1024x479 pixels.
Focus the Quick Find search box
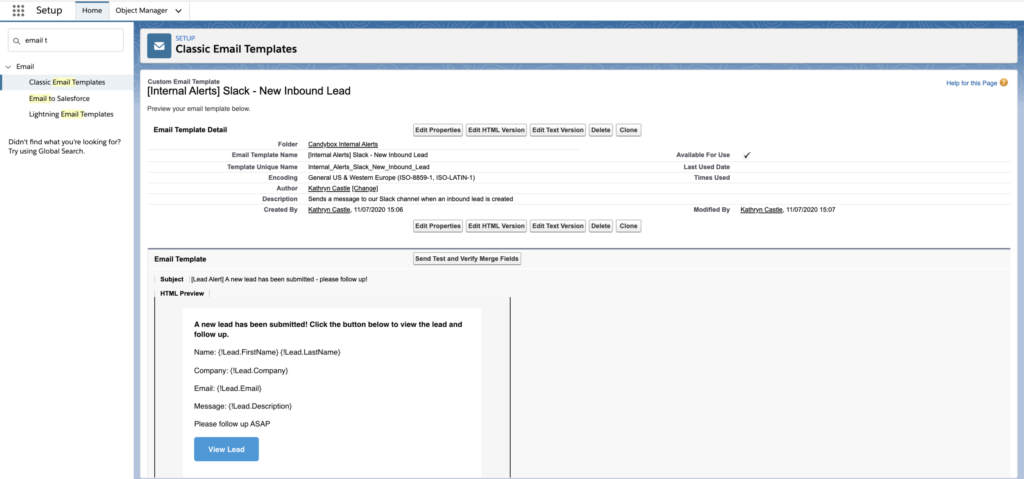65,40
